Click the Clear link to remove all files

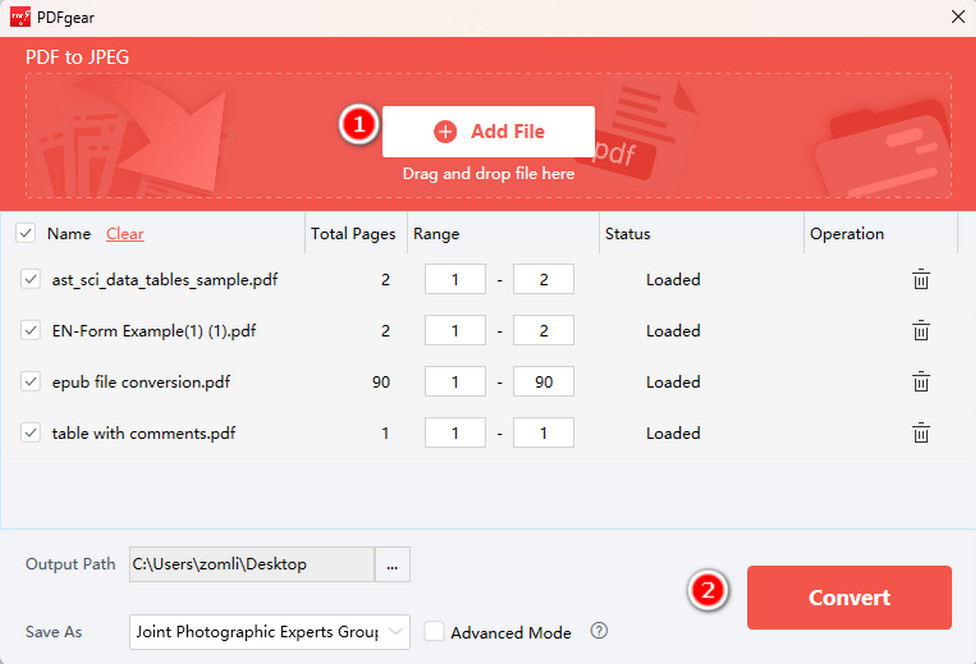[124, 233]
